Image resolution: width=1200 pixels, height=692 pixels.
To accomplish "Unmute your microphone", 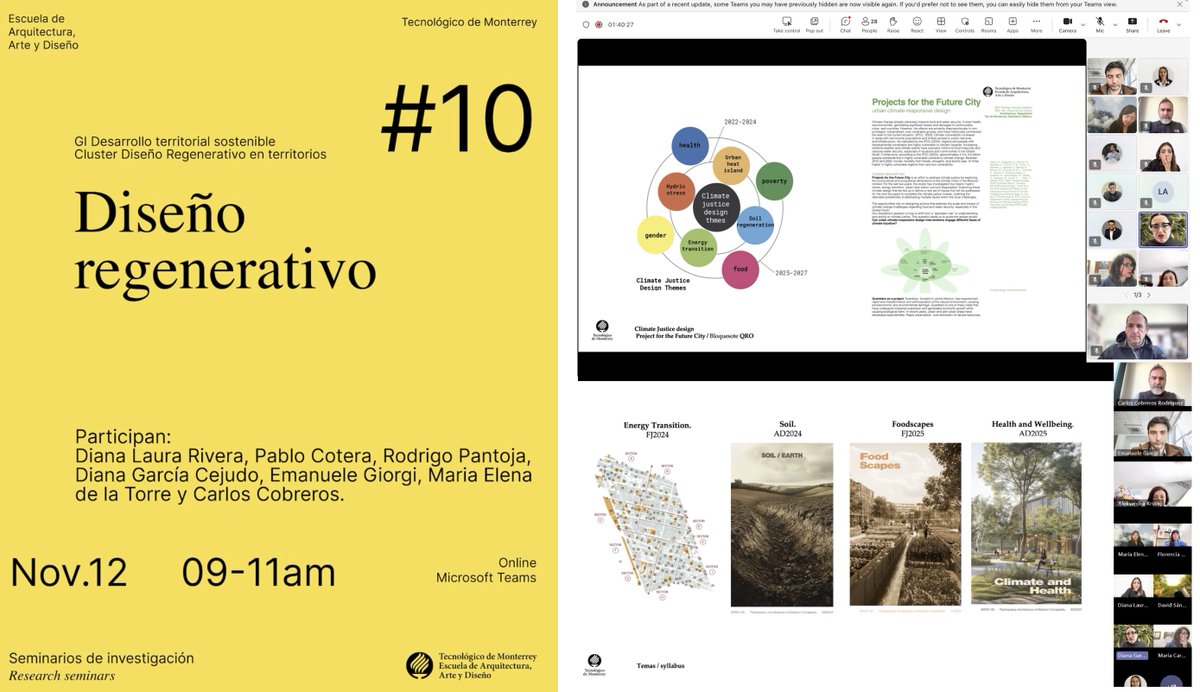I will 1100,22.
